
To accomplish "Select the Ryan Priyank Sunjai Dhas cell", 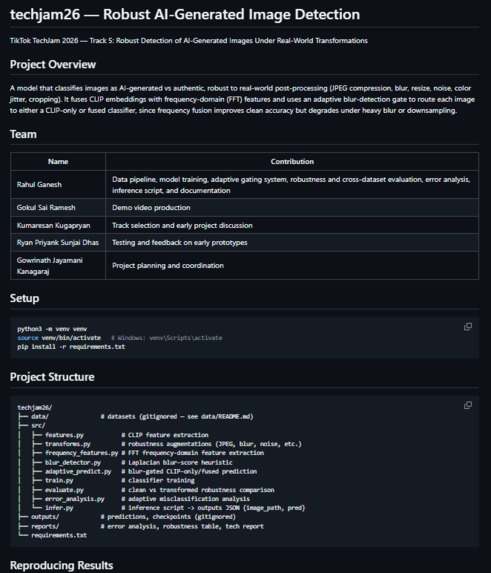I will tap(58, 243).
